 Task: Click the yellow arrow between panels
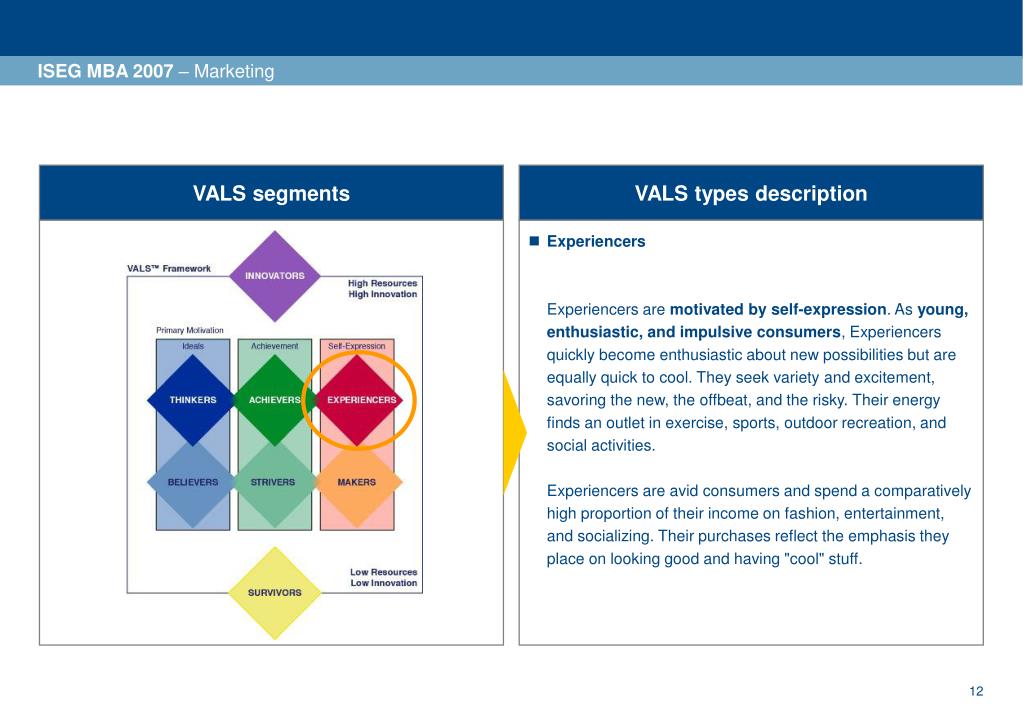513,433
